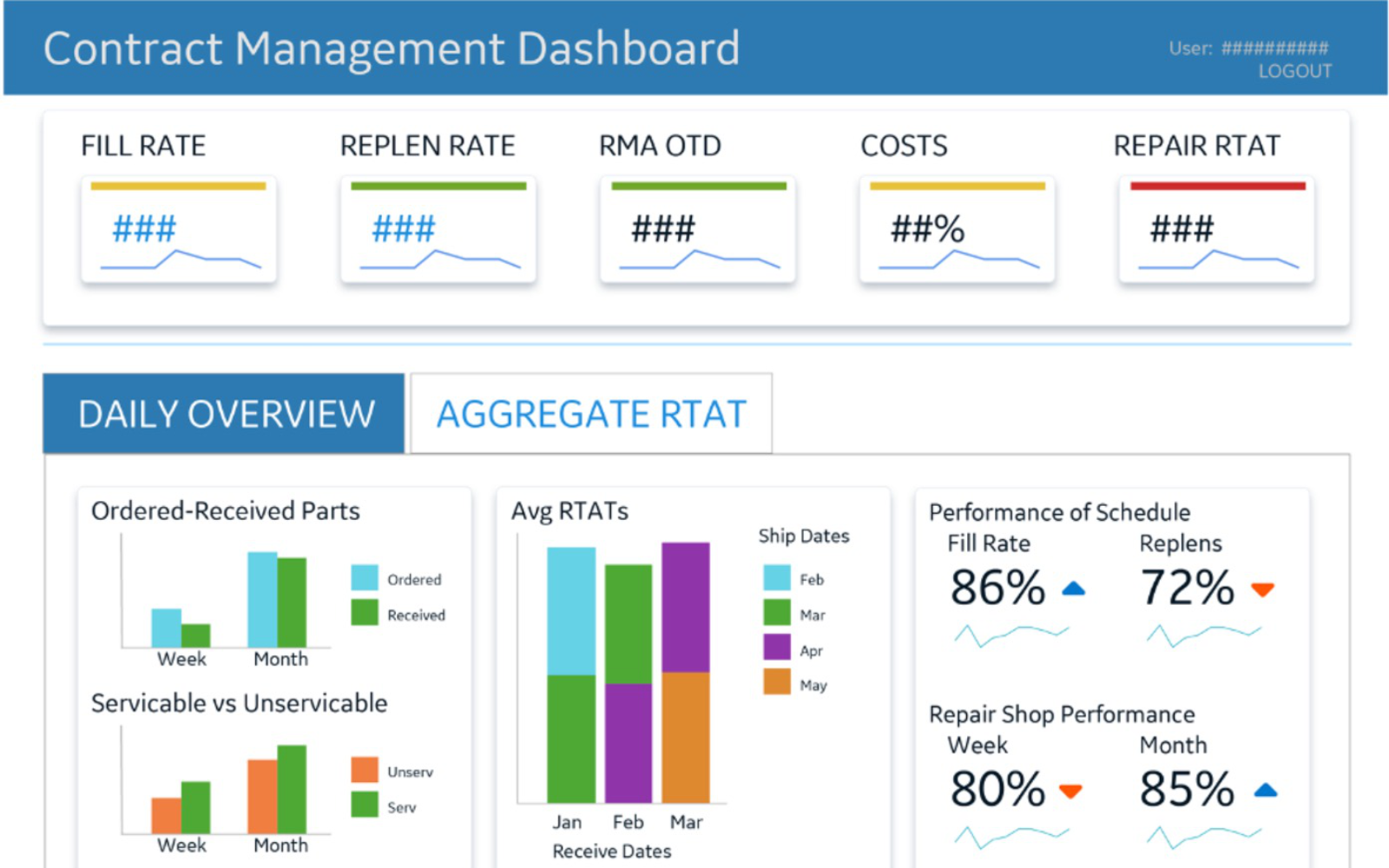Click the Receive Dates axis label
Screen dimensions: 1389x868
pos(612,852)
